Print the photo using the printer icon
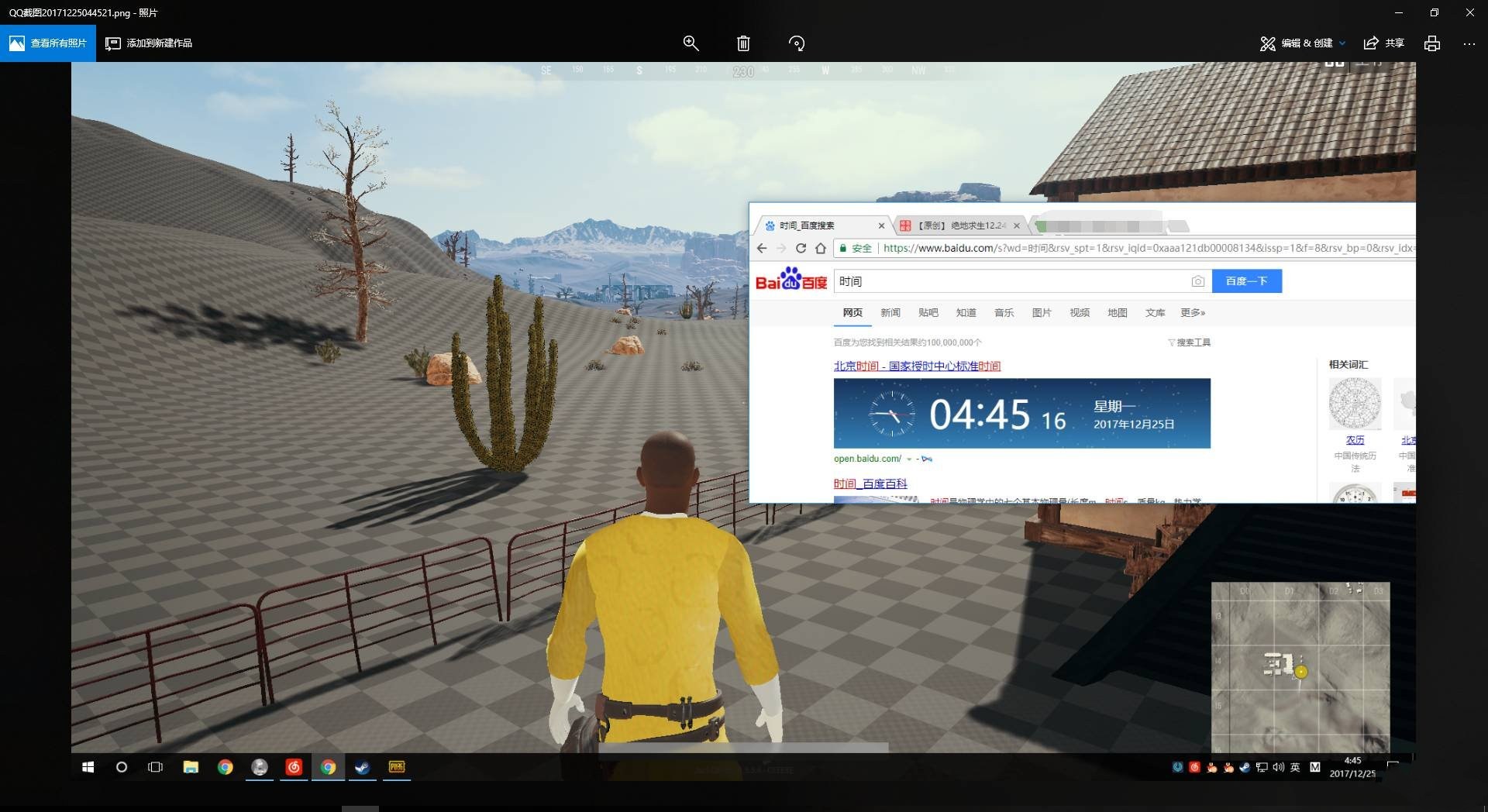 tap(1432, 43)
